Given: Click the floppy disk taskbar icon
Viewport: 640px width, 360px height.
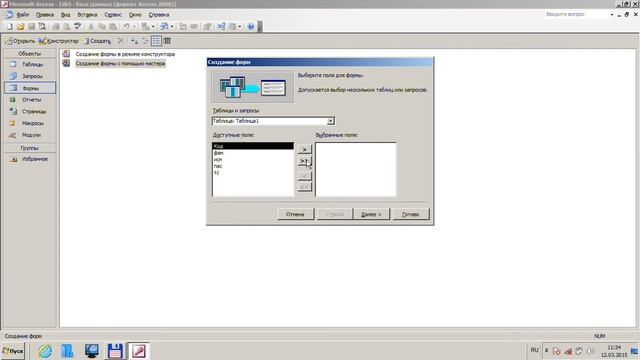Looking at the screenshot, I should click(x=115, y=351).
